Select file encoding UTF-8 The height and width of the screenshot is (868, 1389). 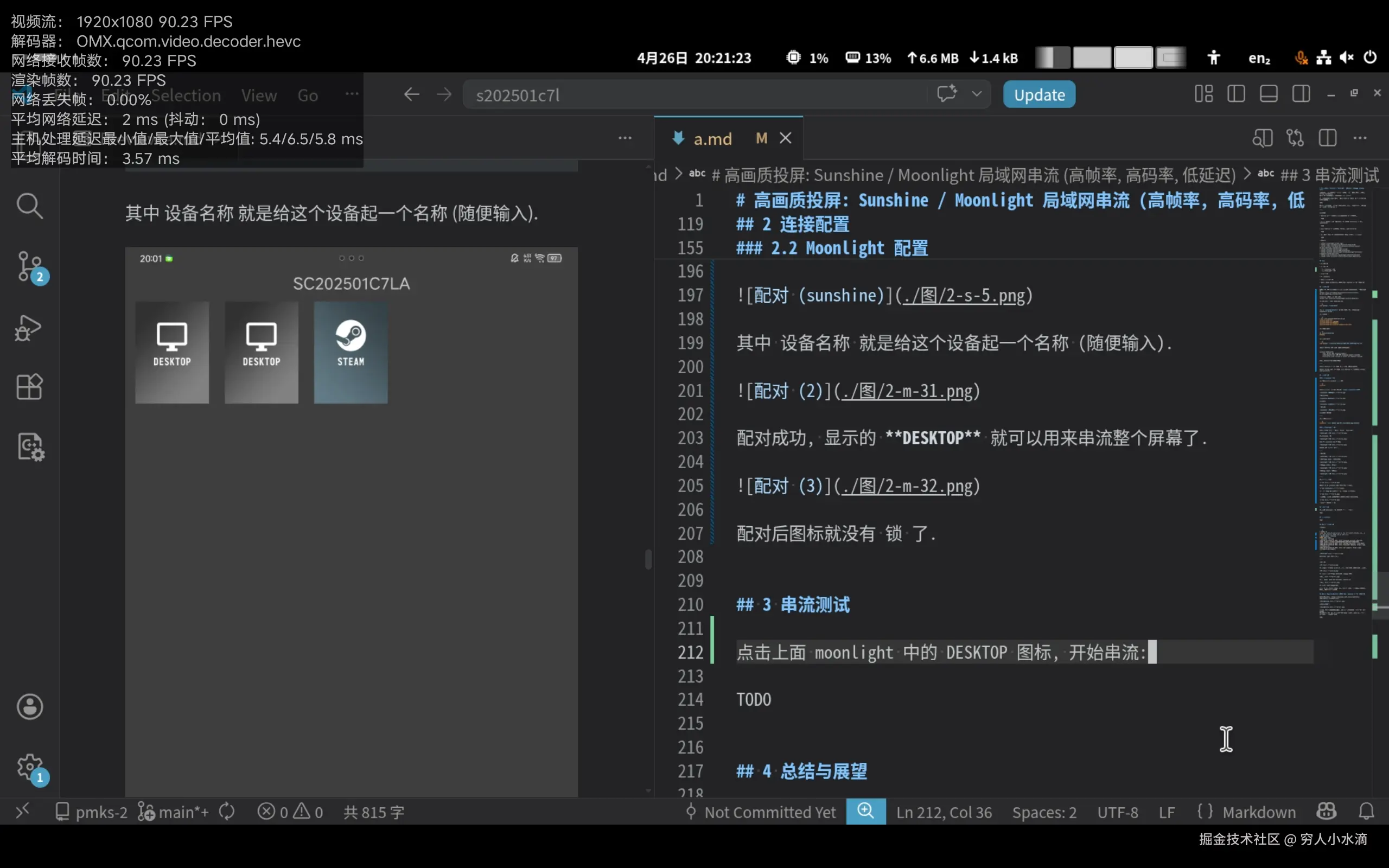coord(1118,812)
